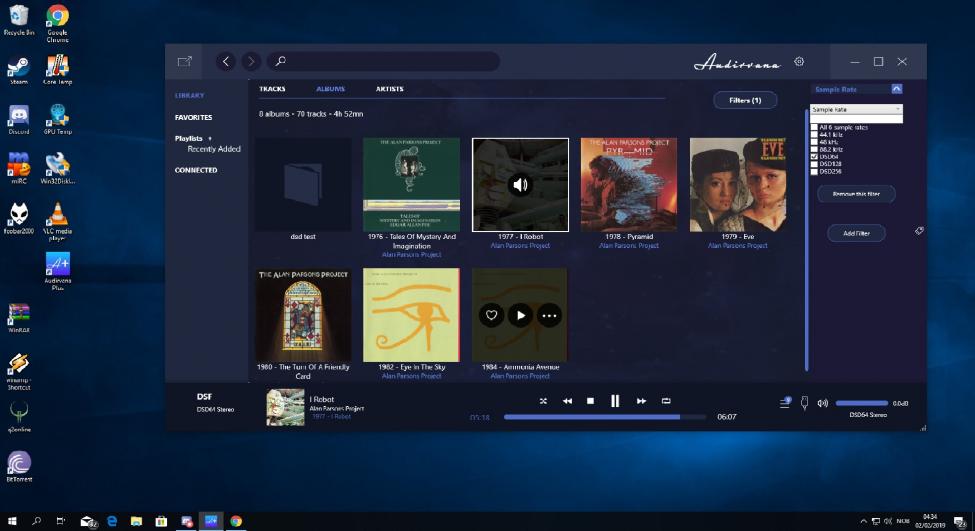Add Ammonia Avenue to favorites heart
This screenshot has width=975, height=531.
[491, 315]
